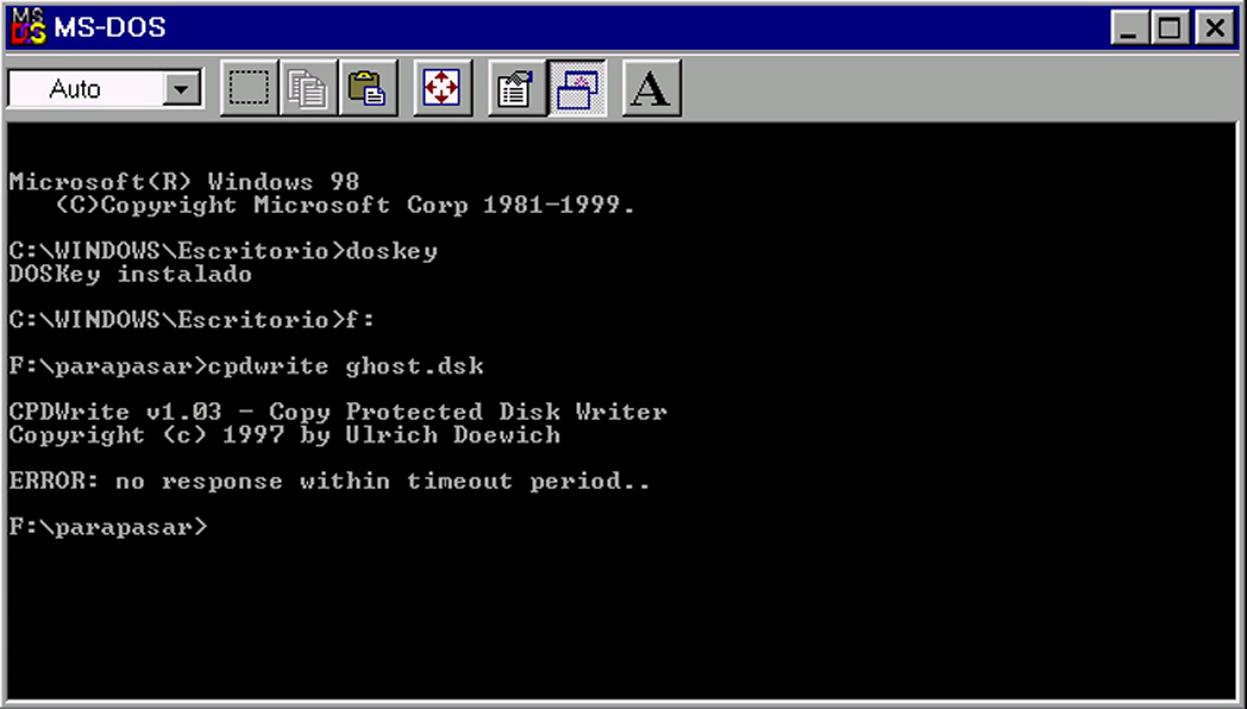This screenshot has width=1247, height=709.
Task: Toggle the Background execution icon
Action: [x=577, y=89]
